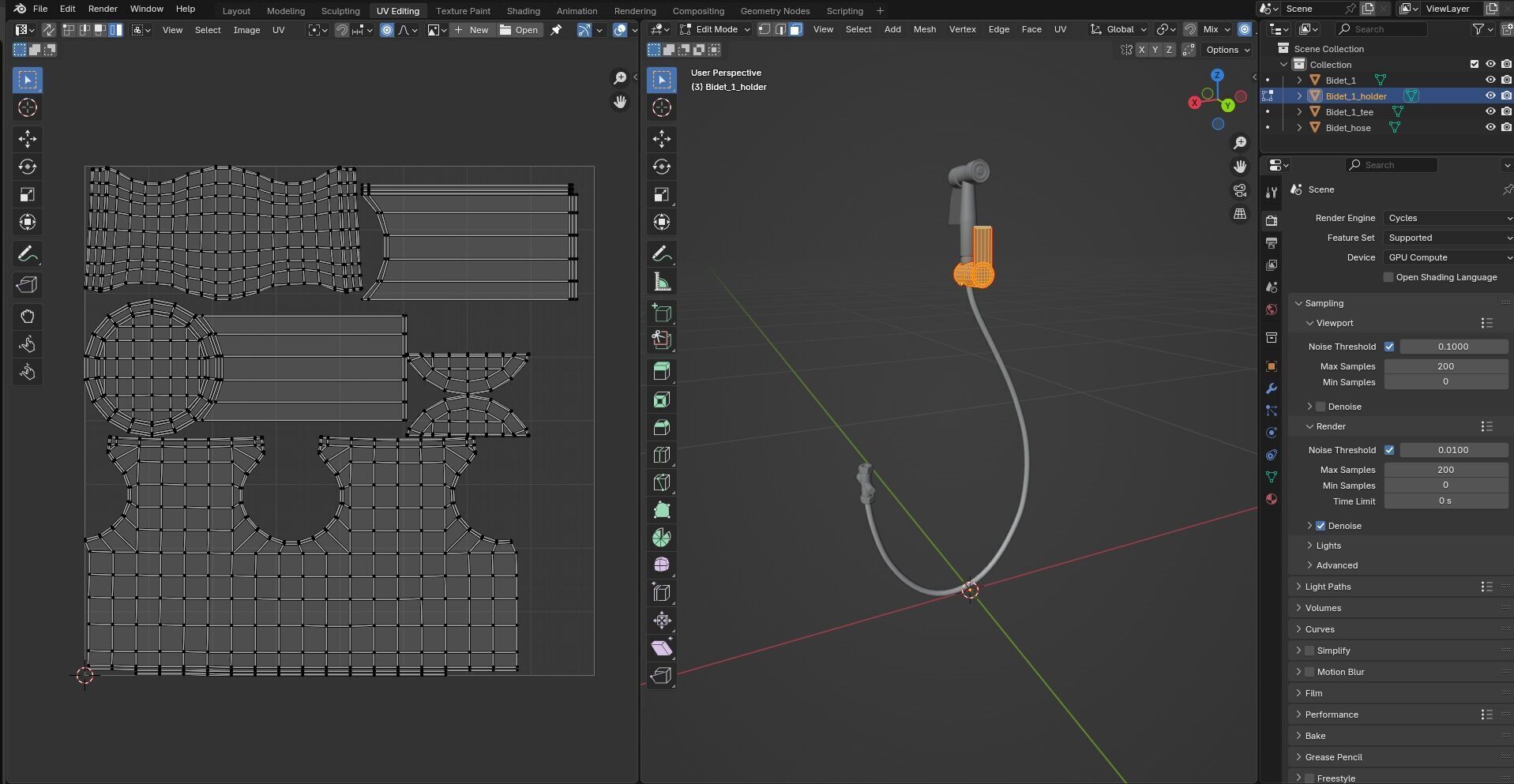
Task: Expand the Bidet_1_tee tree item
Action: point(1299,112)
